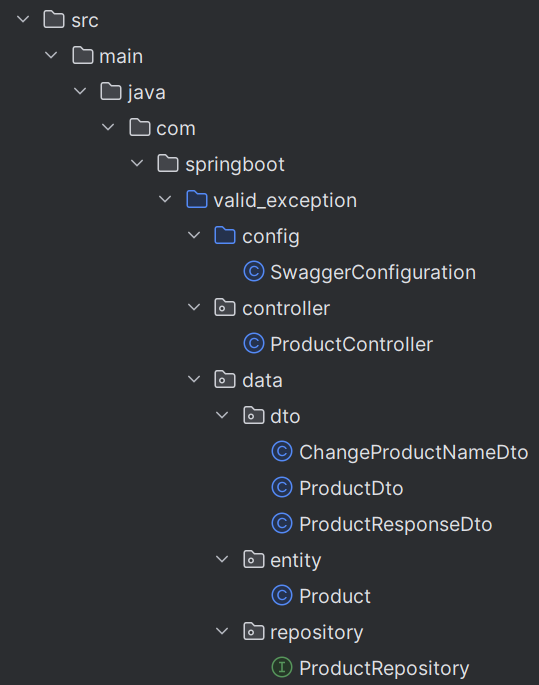Click the Product entity class icon
539x685 pixels.
(x=282, y=595)
